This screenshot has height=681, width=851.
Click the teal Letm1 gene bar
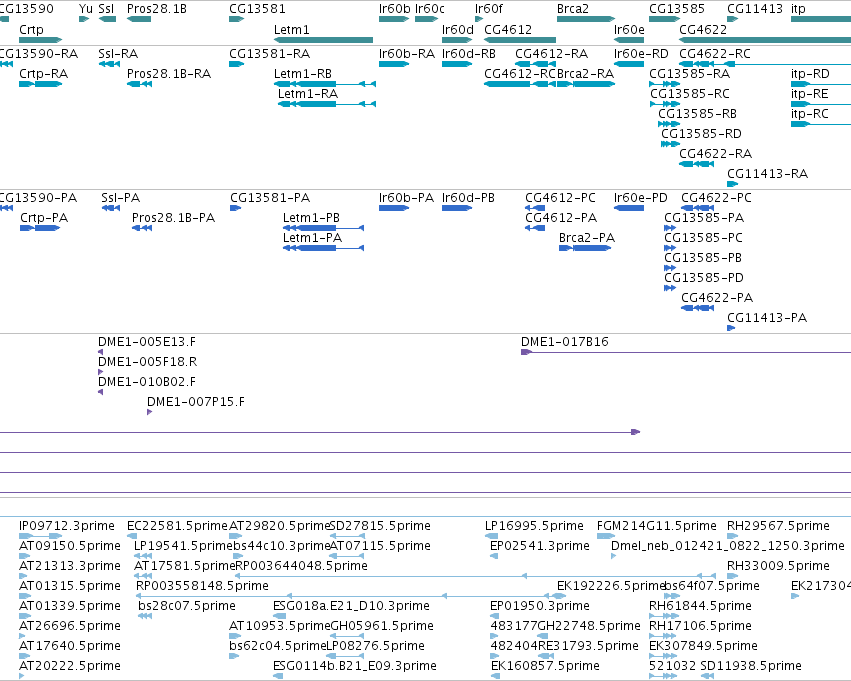coord(323,40)
